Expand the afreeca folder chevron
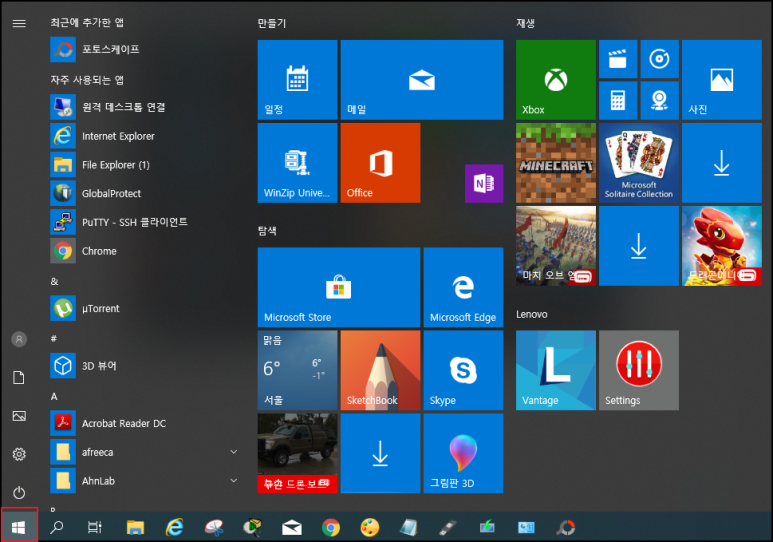The image size is (773, 542). [x=234, y=452]
